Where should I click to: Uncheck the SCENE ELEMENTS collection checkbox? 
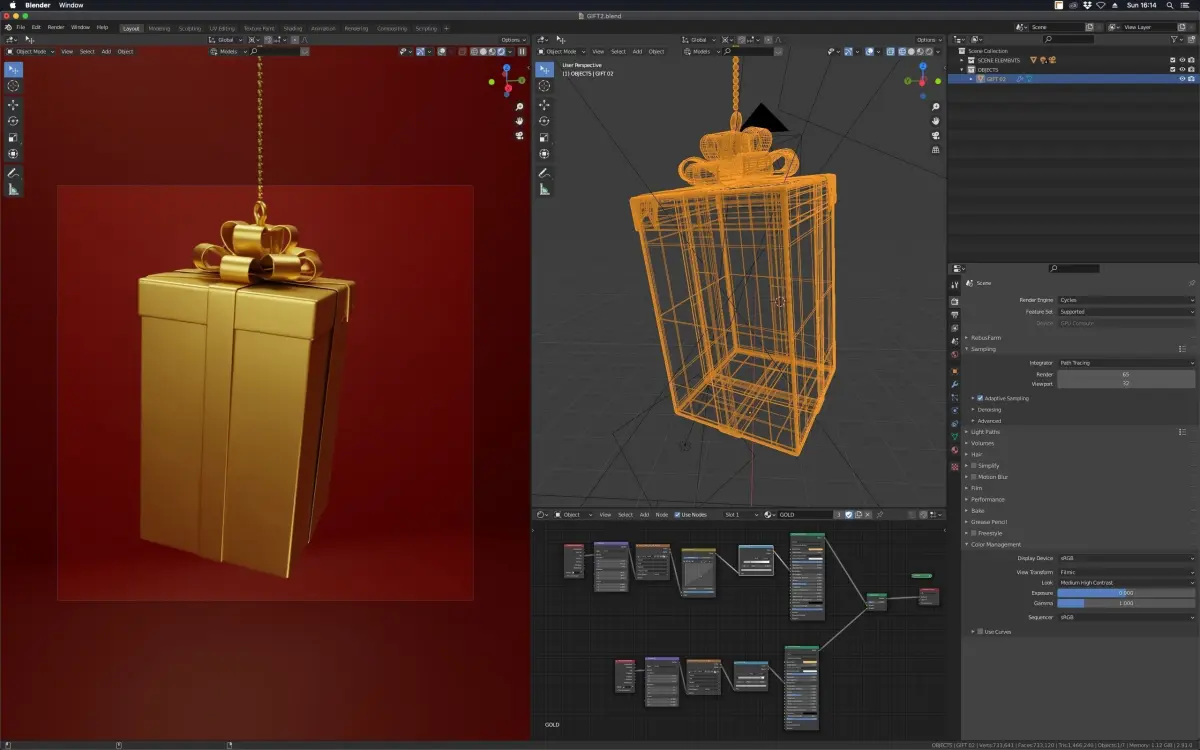click(1173, 60)
